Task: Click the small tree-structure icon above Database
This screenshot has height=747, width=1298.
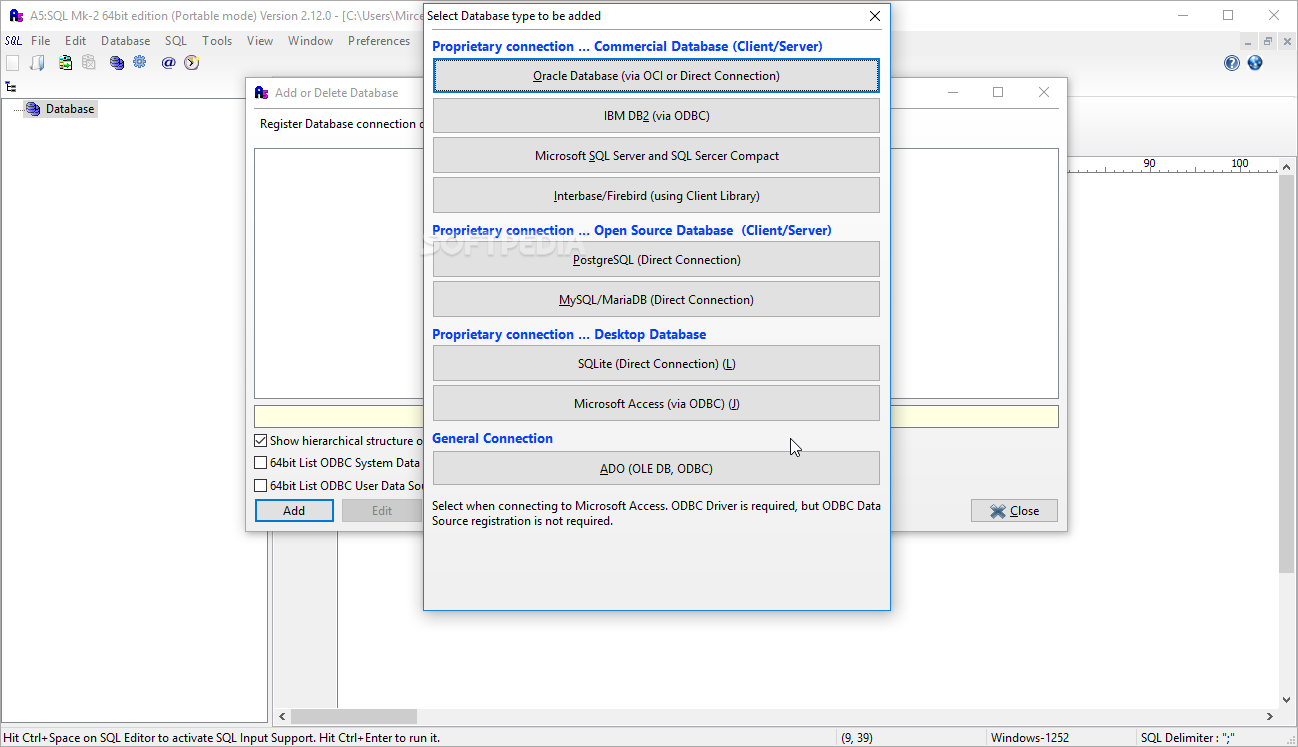Action: [x=11, y=87]
